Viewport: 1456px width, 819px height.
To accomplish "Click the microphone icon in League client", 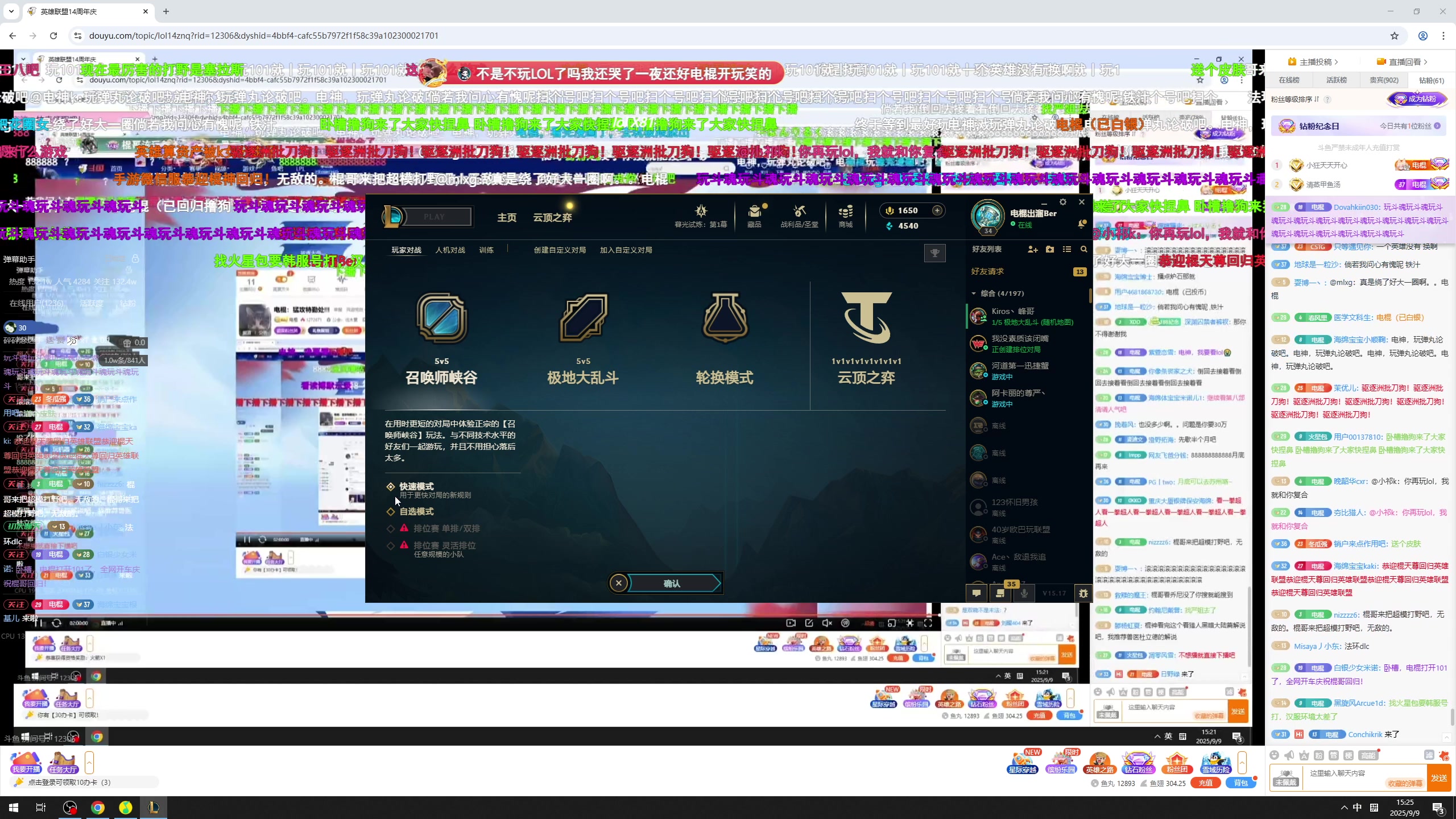I will pyautogui.click(x=1024, y=593).
